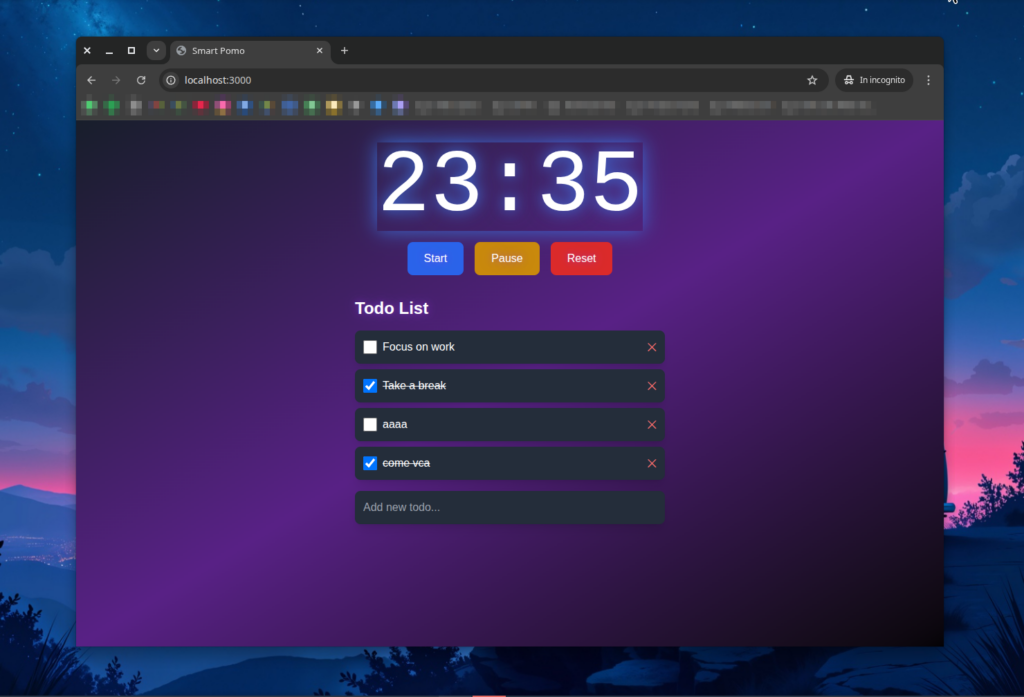The width and height of the screenshot is (1024, 697).
Task: Switch to the Smart Pomo tab
Action: [x=245, y=51]
